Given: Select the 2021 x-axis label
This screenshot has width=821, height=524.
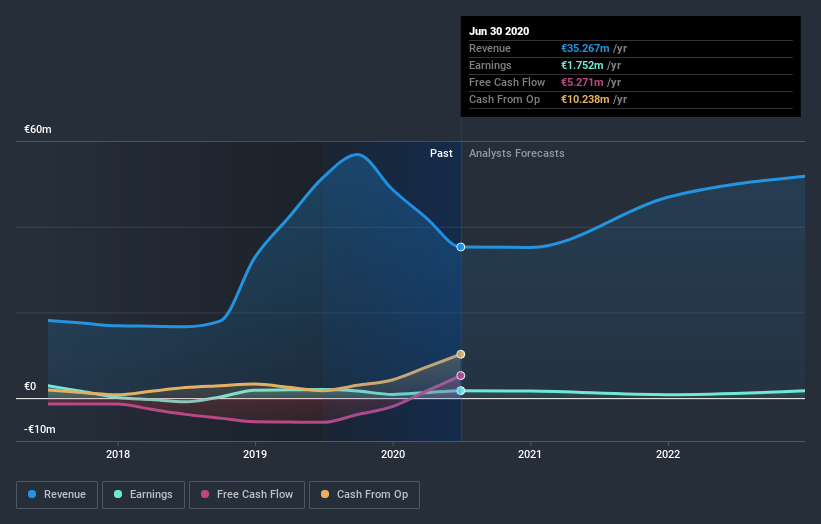Looking at the screenshot, I should (530, 454).
